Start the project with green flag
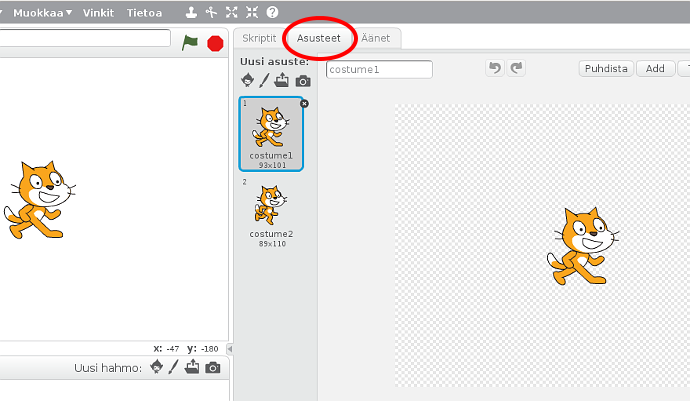Image resolution: width=690 pixels, height=401 pixels. click(x=190, y=43)
